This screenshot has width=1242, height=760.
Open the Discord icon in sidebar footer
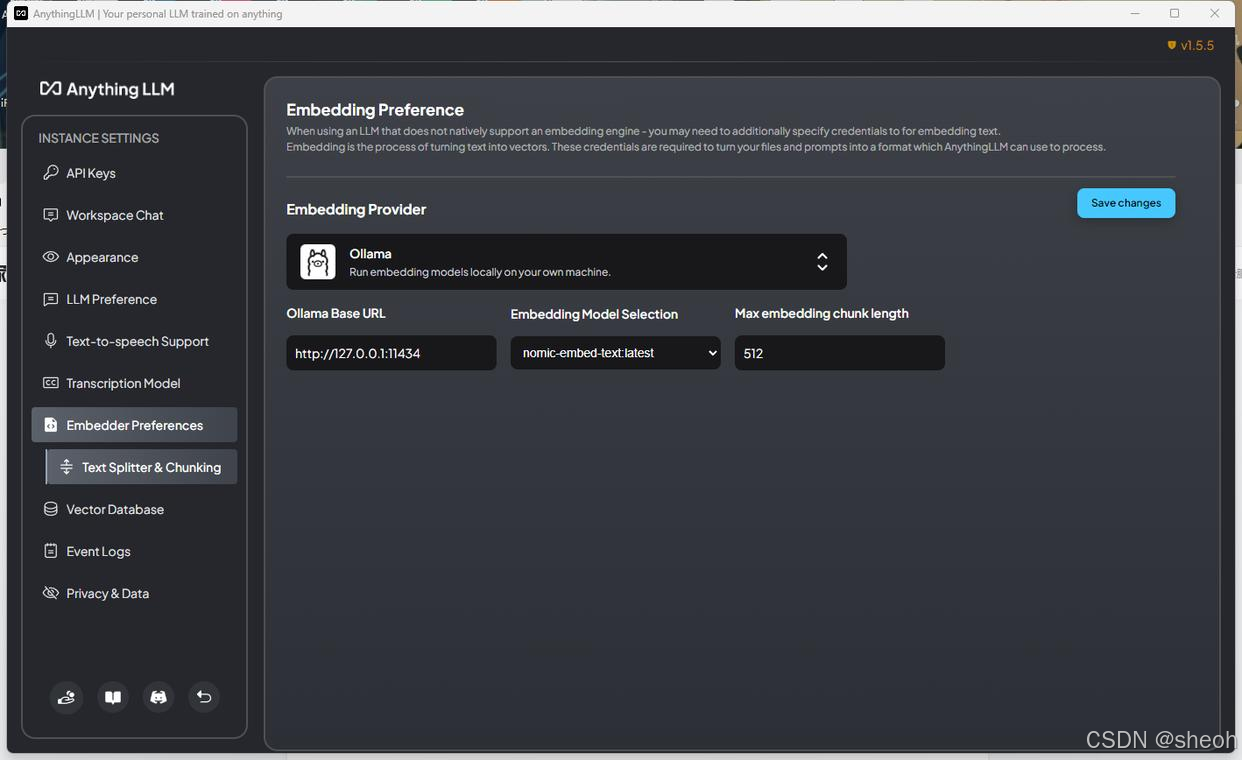(158, 697)
